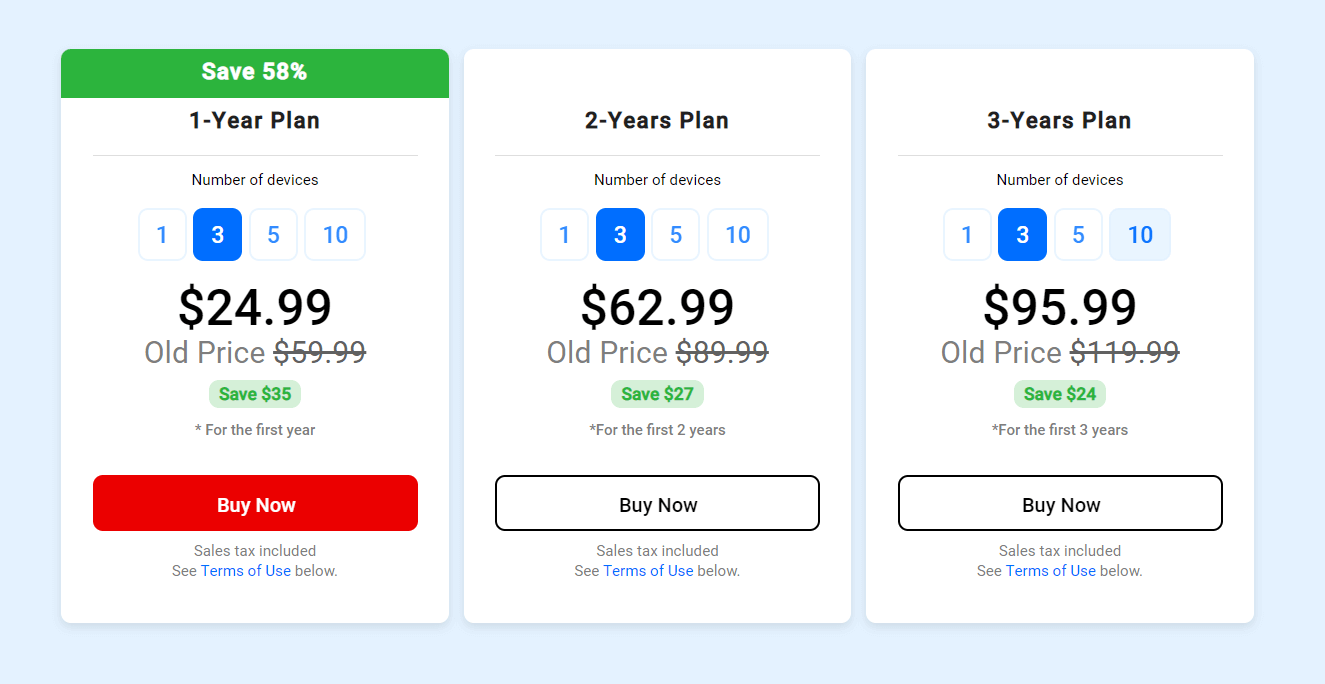Screen dimensions: 1325x684
Task: Select 3 devices in 1-Year Plan
Action: click(218, 235)
